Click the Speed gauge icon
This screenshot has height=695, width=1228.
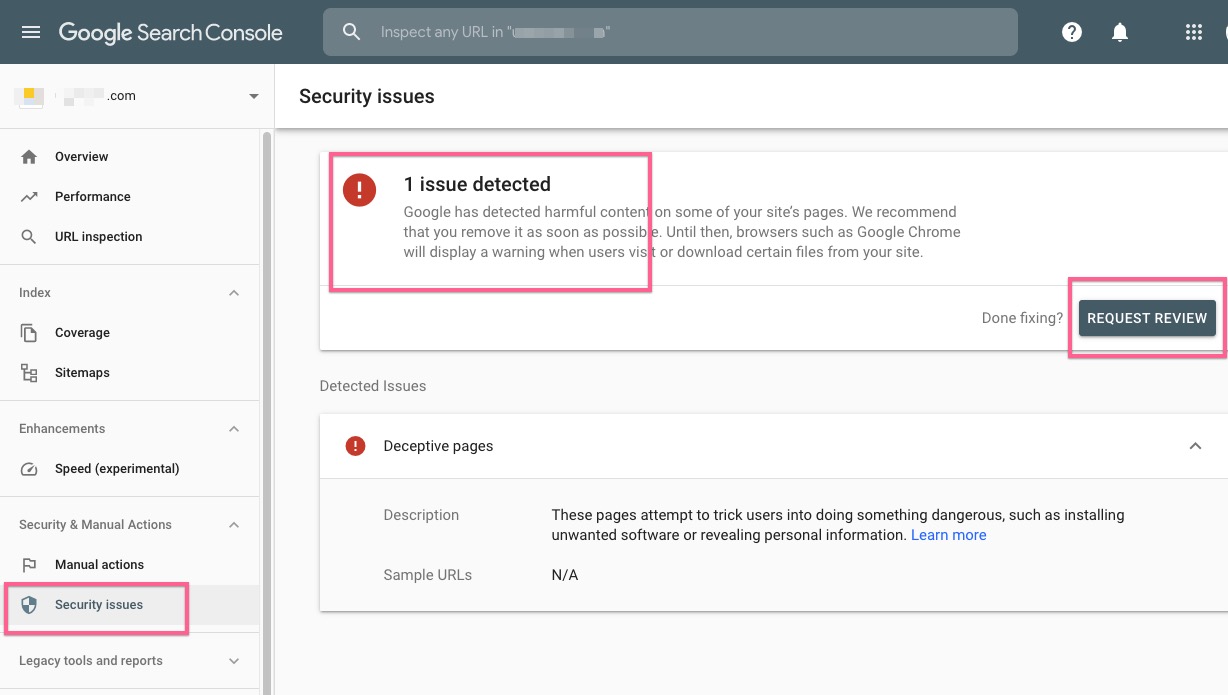pyautogui.click(x=29, y=469)
